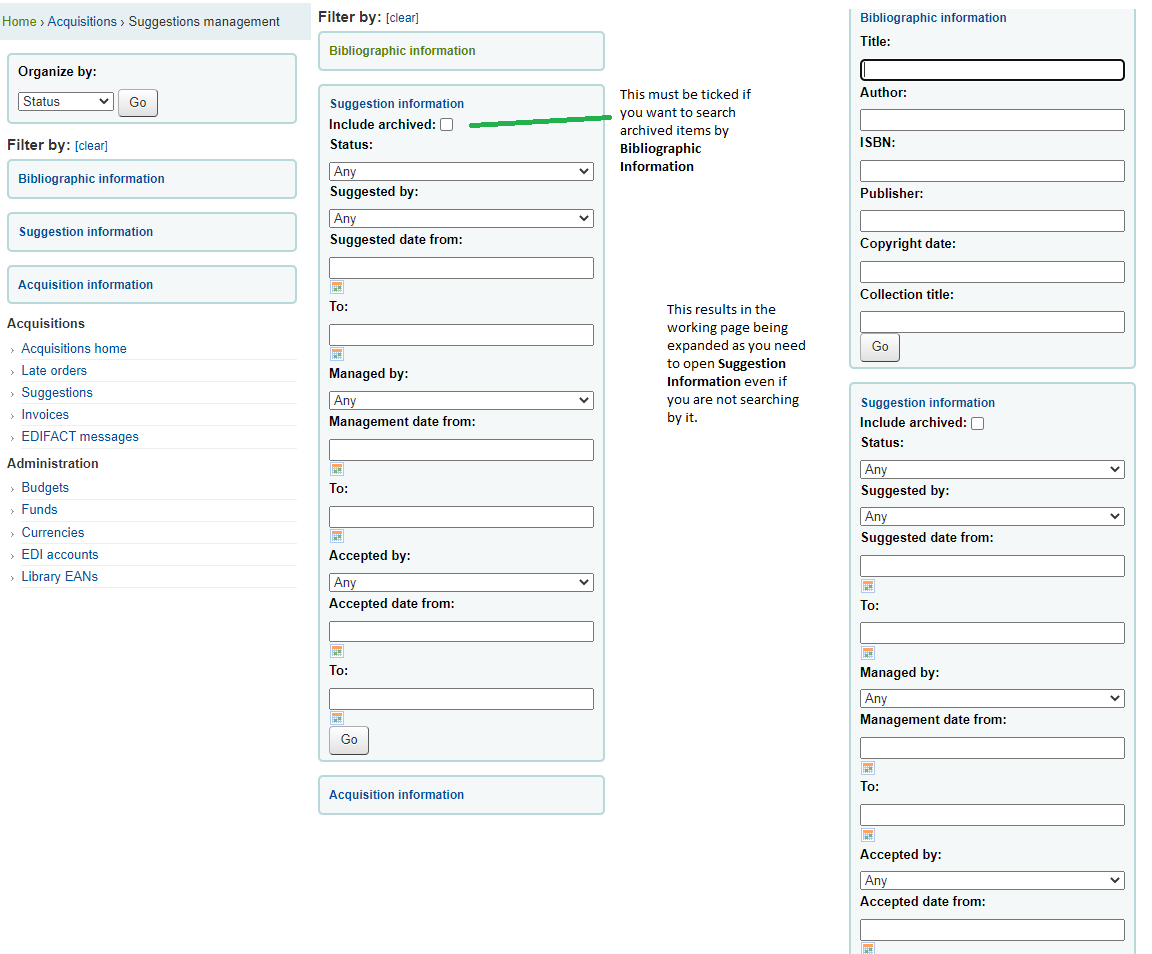This screenshot has width=1152, height=954.
Task: Go to Late orders in Acquisitions menu
Action: coord(54,371)
